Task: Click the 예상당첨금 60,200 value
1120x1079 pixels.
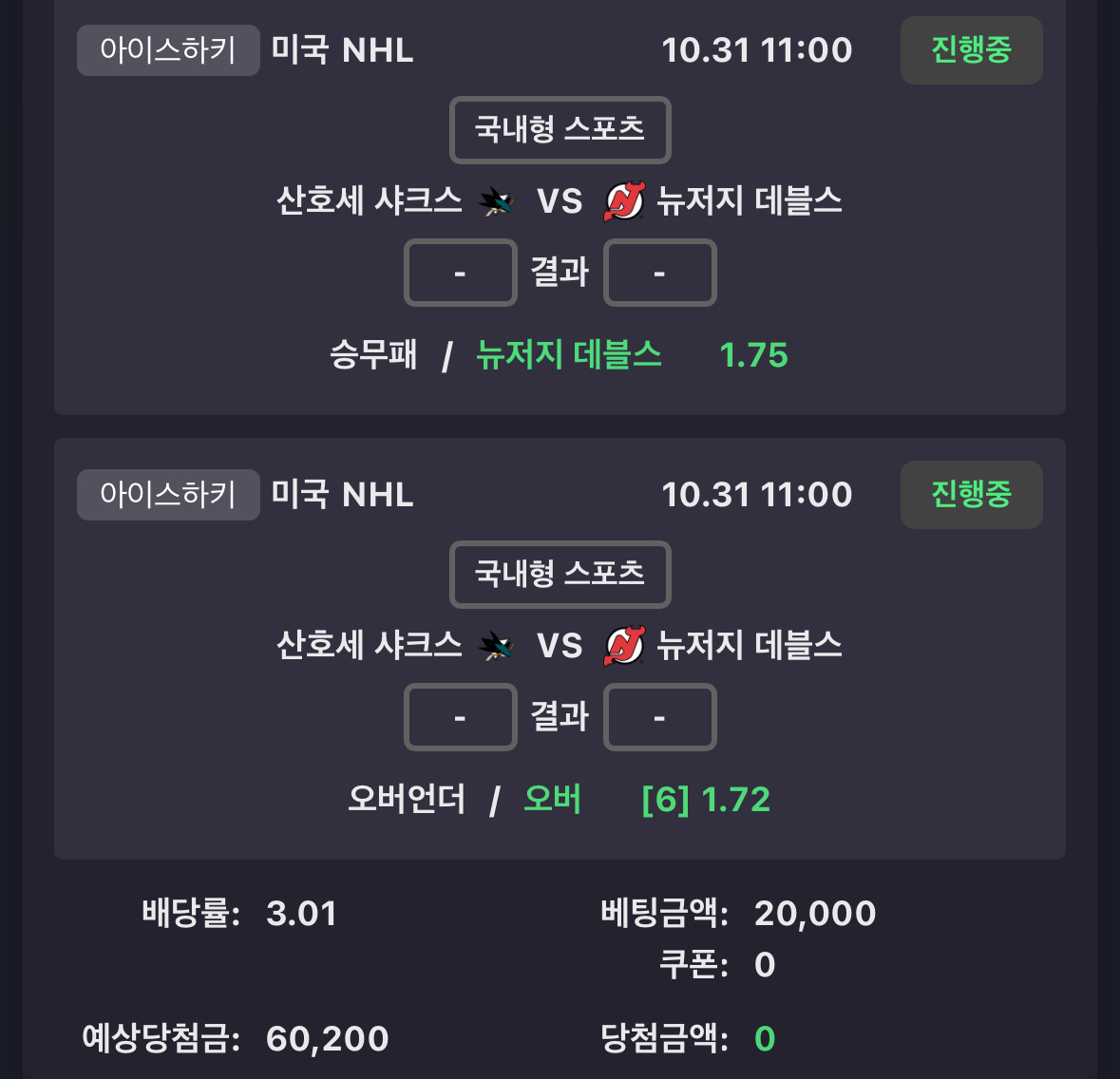Action: 328,1039
